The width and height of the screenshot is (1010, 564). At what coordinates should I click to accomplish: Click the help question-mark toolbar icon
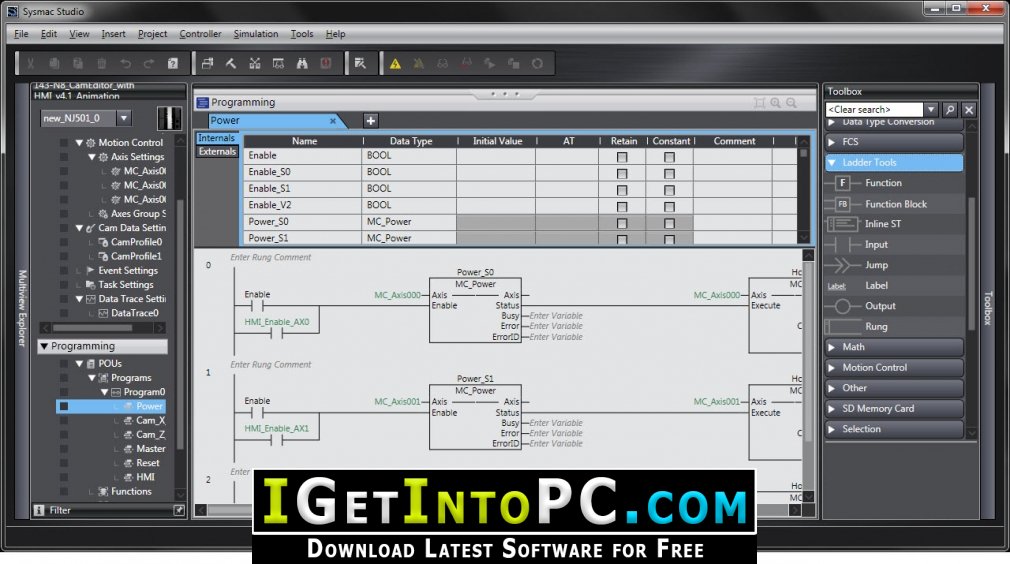pos(173,63)
